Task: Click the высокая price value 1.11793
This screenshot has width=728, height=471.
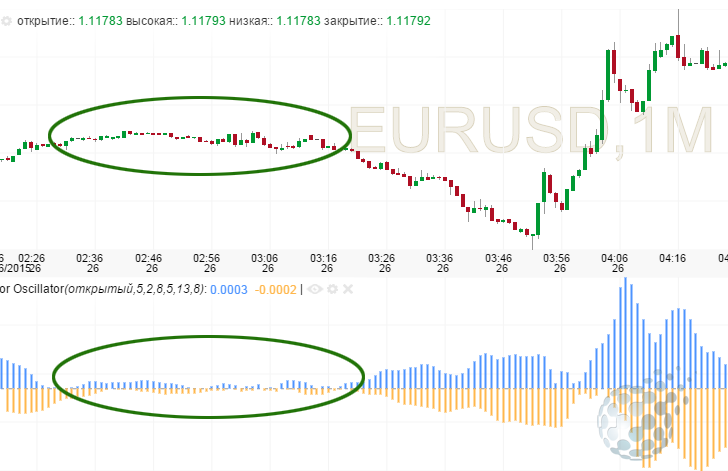Action: pos(204,19)
